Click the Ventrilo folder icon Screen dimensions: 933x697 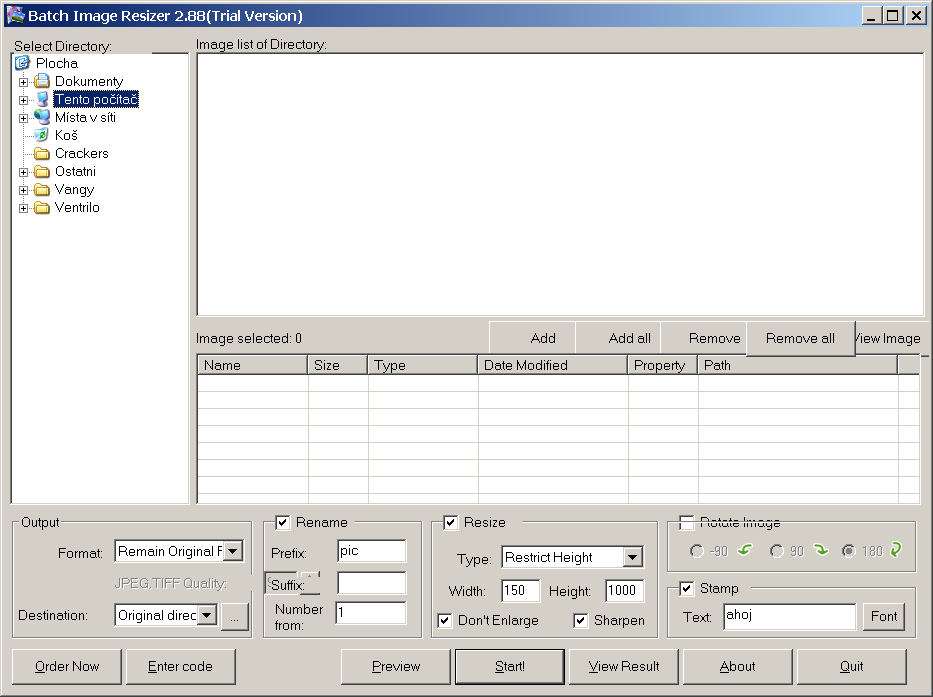pyautogui.click(x=41, y=207)
